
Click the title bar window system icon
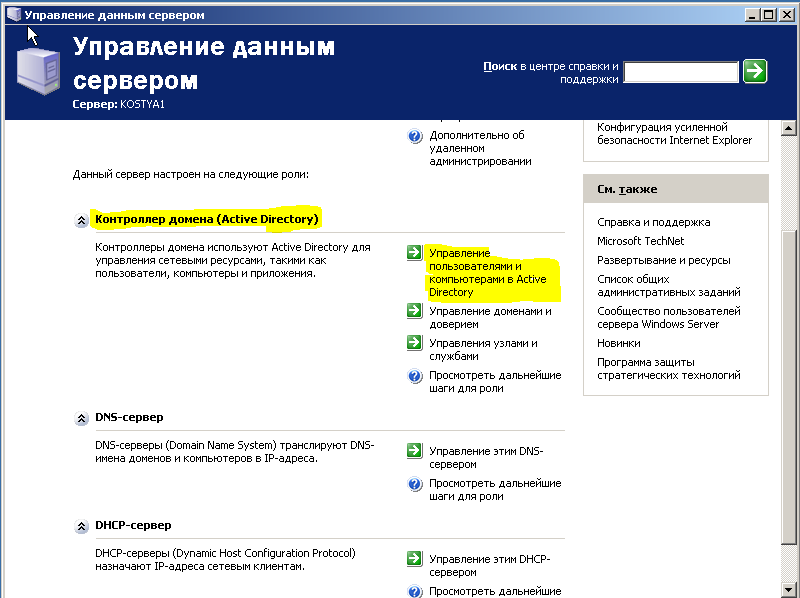click(x=14, y=14)
